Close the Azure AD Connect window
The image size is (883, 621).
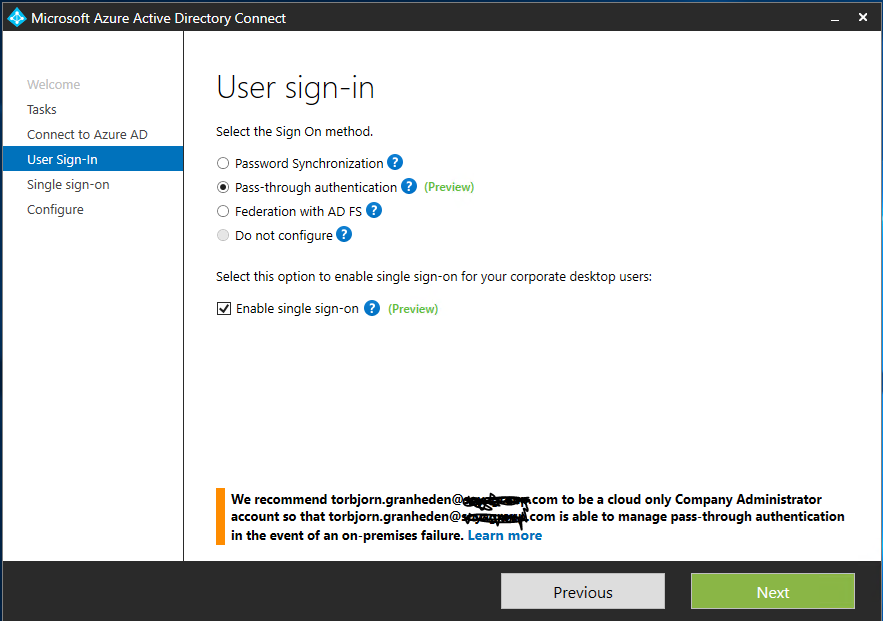863,17
